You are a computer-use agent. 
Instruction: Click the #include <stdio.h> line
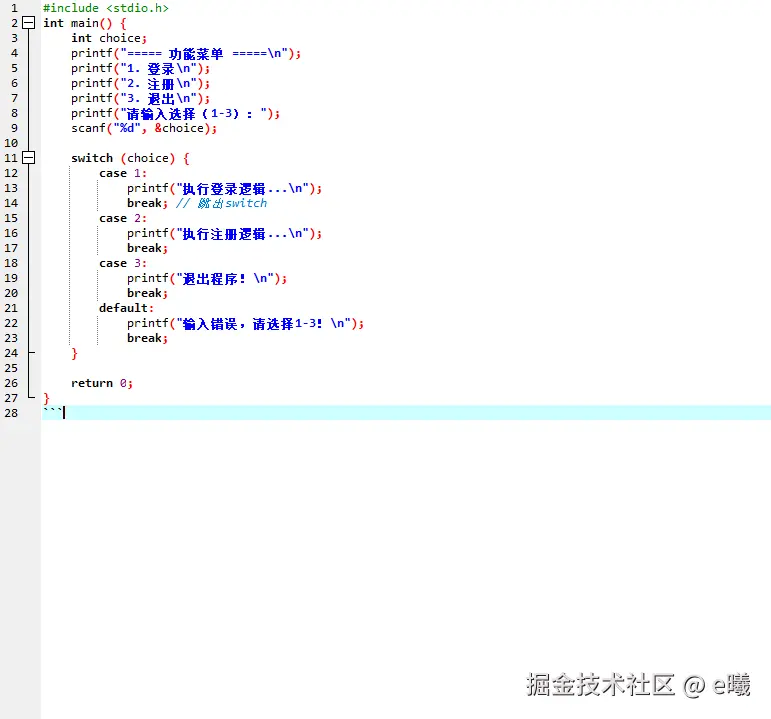tap(106, 8)
